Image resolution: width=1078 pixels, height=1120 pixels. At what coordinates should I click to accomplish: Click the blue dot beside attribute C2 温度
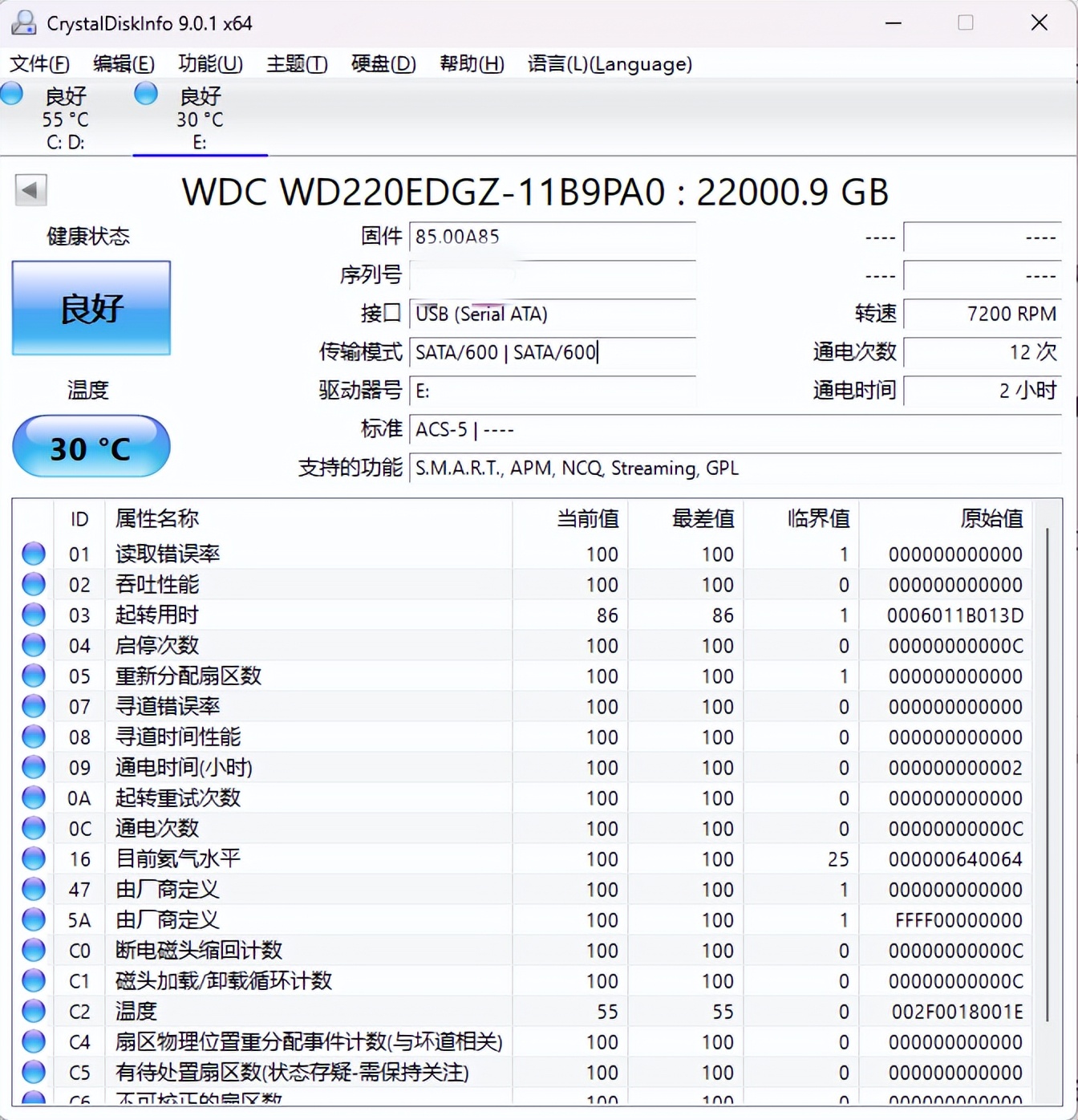click(33, 1011)
